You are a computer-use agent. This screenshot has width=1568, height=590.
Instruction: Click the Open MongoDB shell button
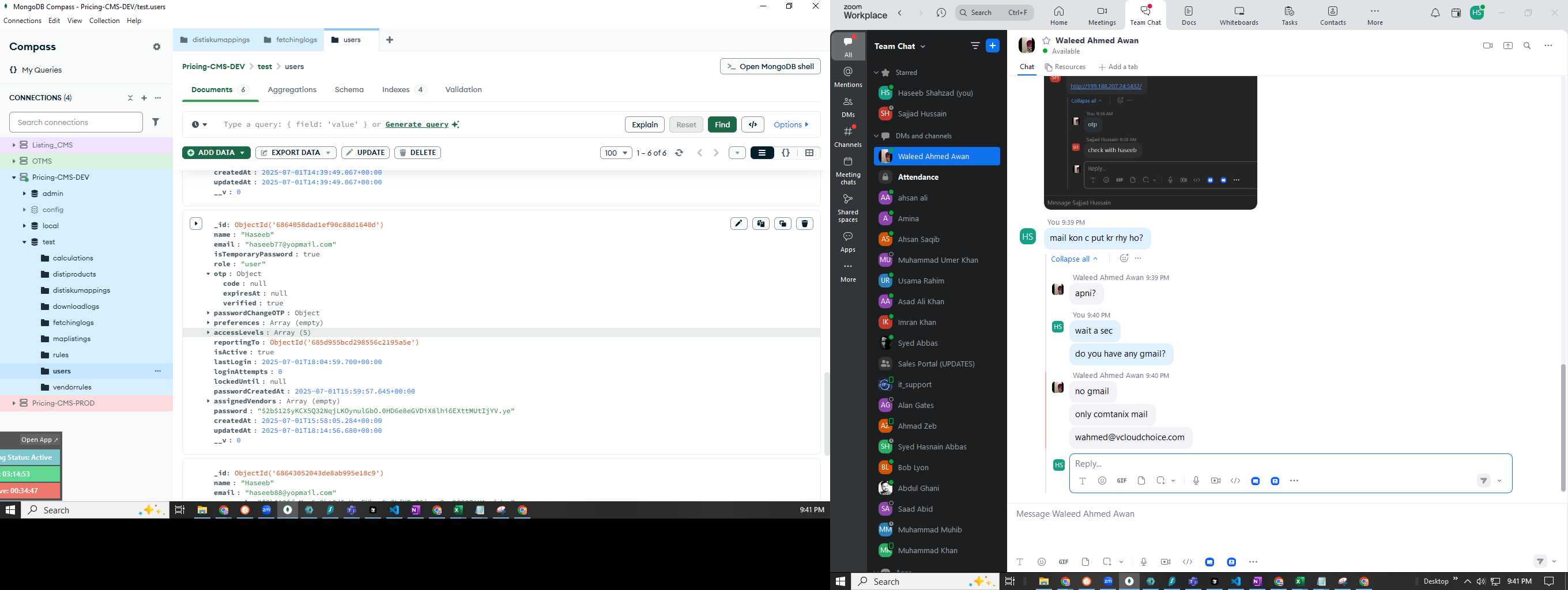(x=770, y=67)
